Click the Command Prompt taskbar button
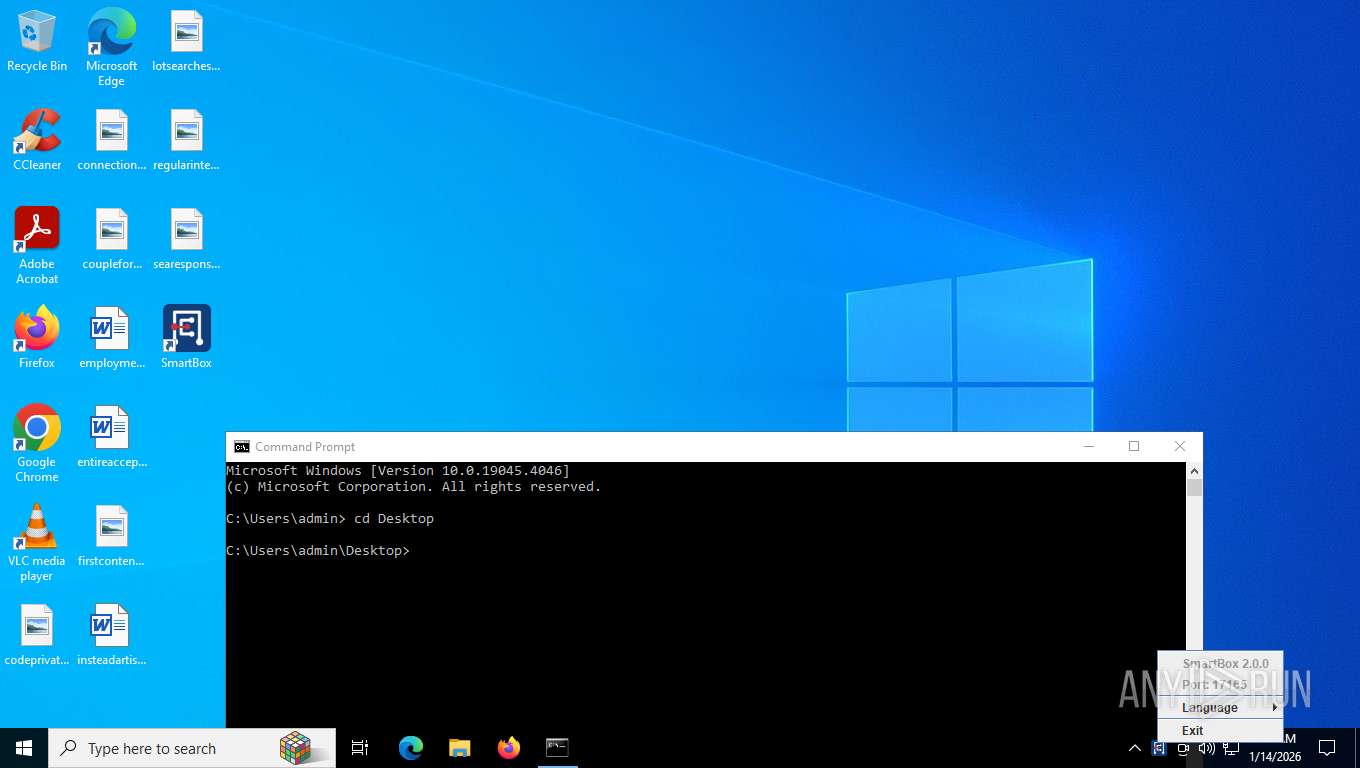This screenshot has width=1360, height=768. coord(557,748)
